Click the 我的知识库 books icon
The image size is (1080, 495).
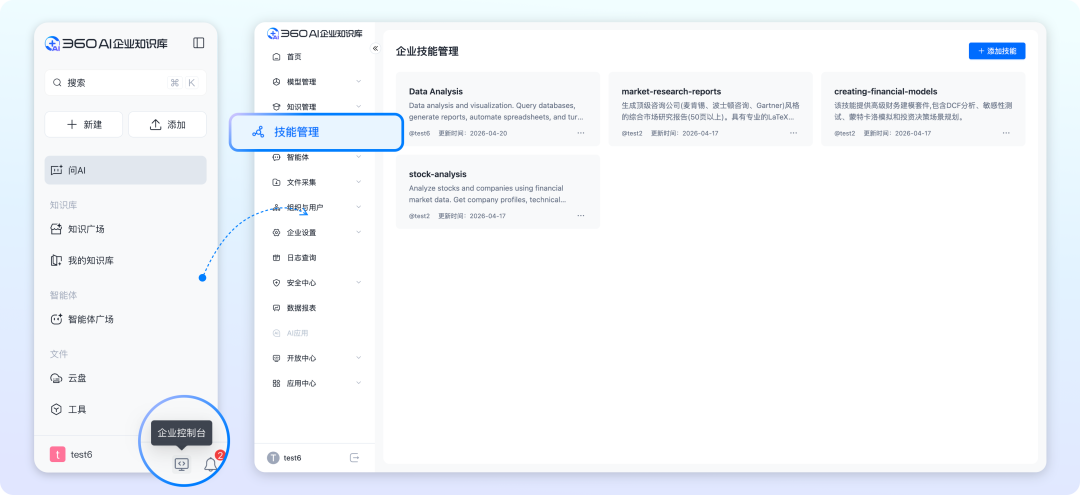tap(56, 260)
